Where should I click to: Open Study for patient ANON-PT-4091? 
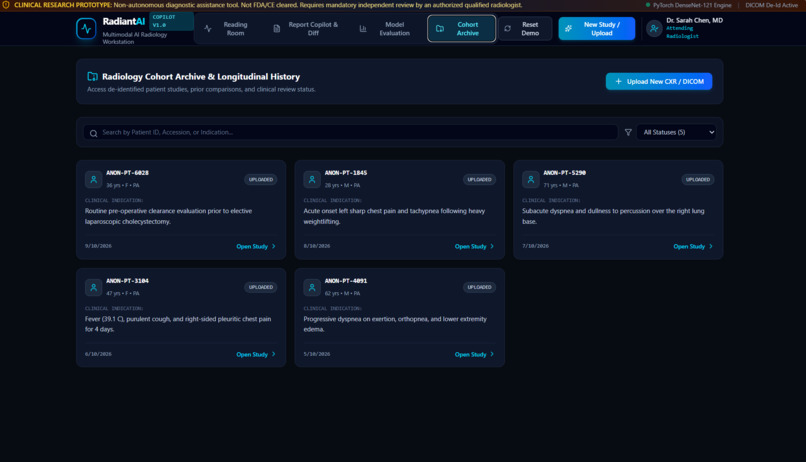(474, 355)
